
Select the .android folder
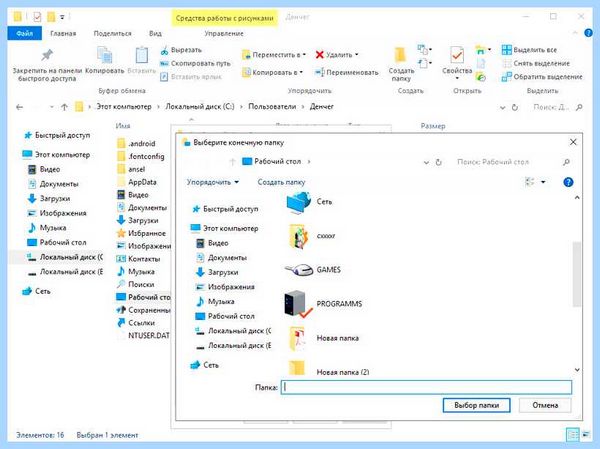click(137, 144)
